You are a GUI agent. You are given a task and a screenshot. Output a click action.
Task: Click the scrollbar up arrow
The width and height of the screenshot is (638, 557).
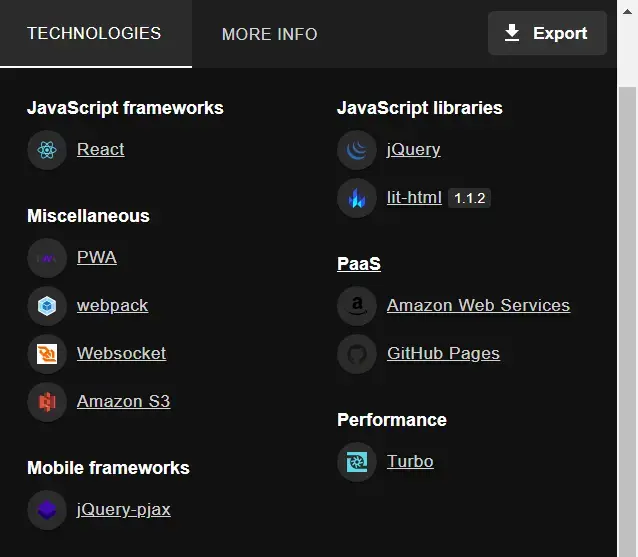point(627,11)
